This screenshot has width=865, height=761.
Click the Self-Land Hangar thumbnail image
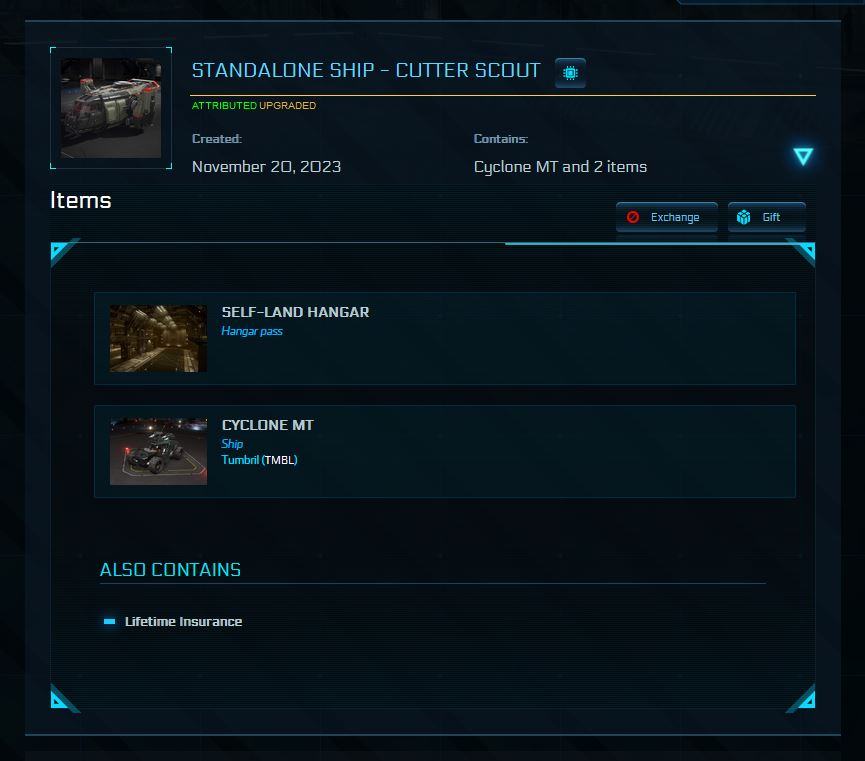pos(158,338)
